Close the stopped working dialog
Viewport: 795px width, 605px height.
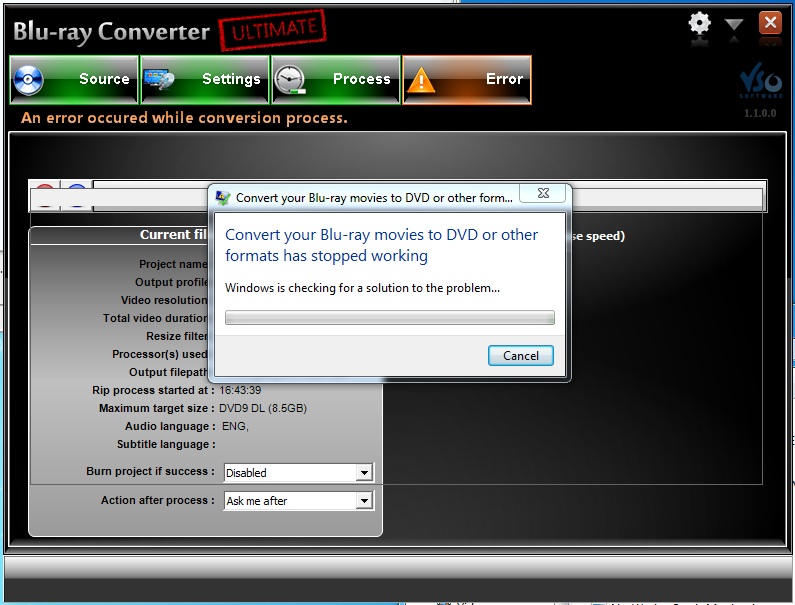[x=543, y=193]
